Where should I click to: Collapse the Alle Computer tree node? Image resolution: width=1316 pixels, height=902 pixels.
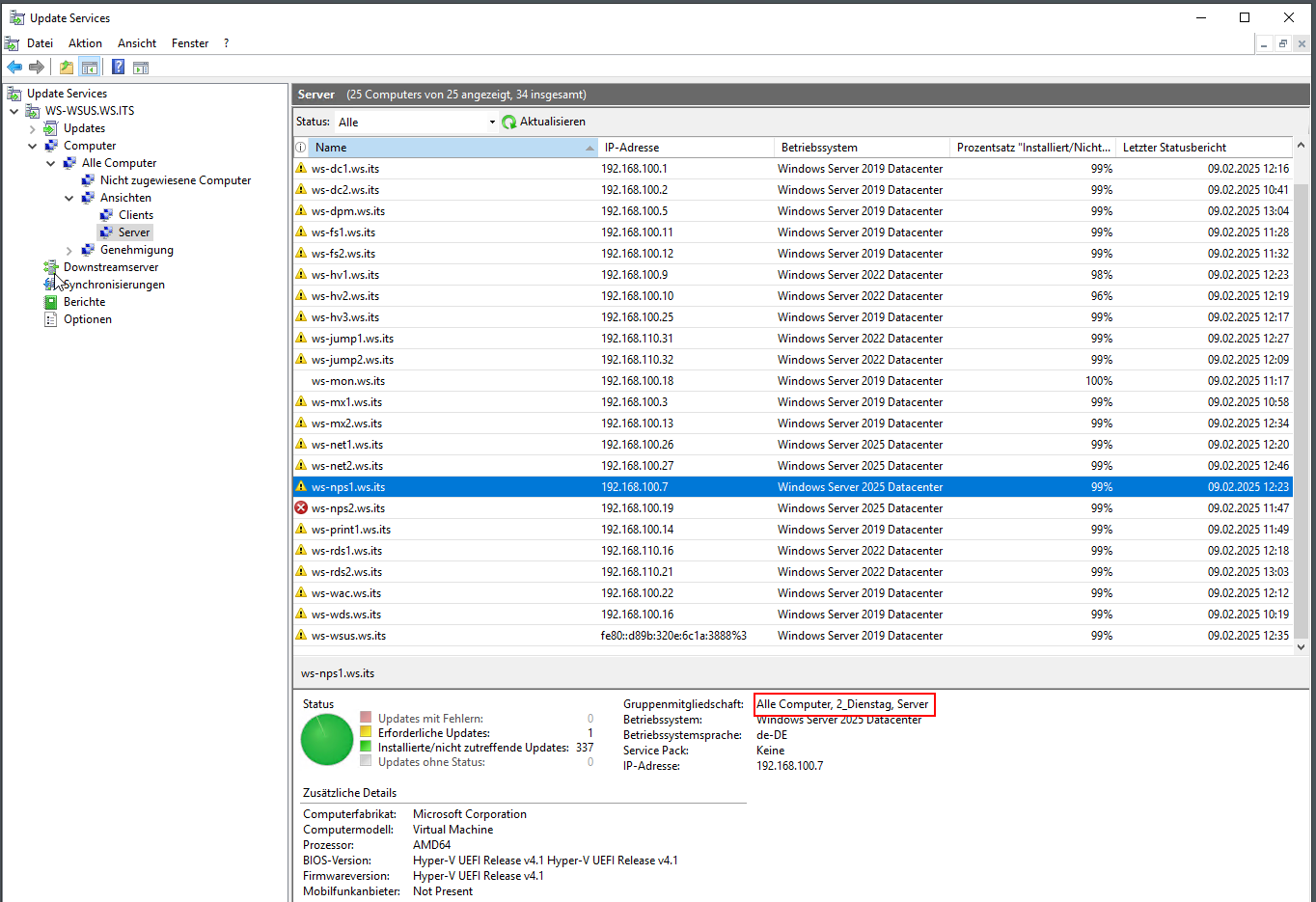pyautogui.click(x=50, y=163)
